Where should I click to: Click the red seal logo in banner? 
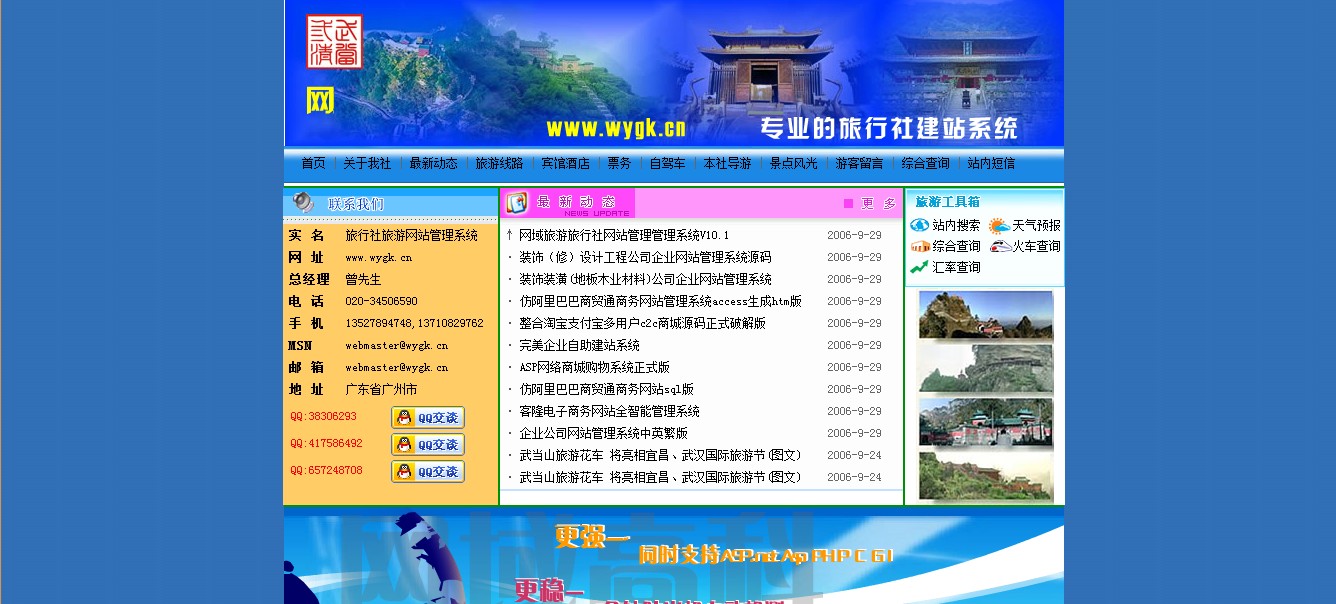[334, 42]
